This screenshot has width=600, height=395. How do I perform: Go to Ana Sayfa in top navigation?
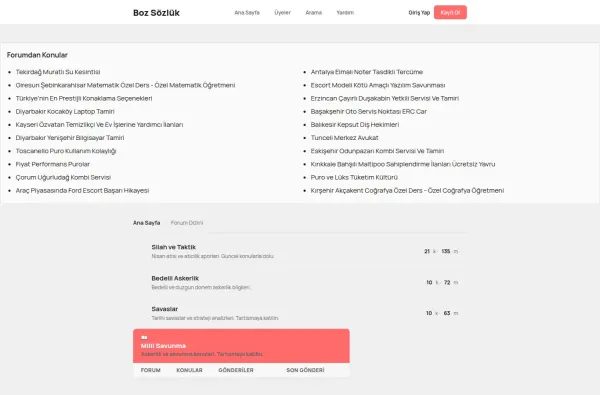[247, 13]
